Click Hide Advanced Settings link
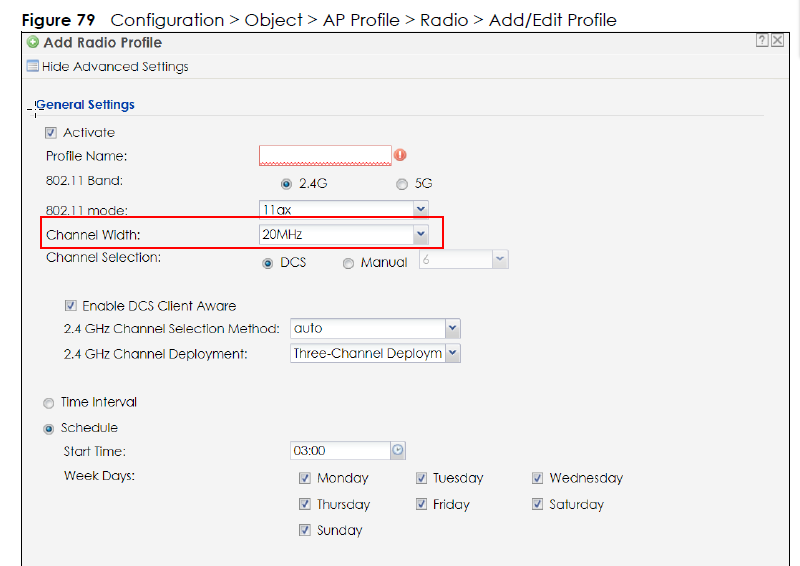The height and width of the screenshot is (566, 800). [115, 67]
